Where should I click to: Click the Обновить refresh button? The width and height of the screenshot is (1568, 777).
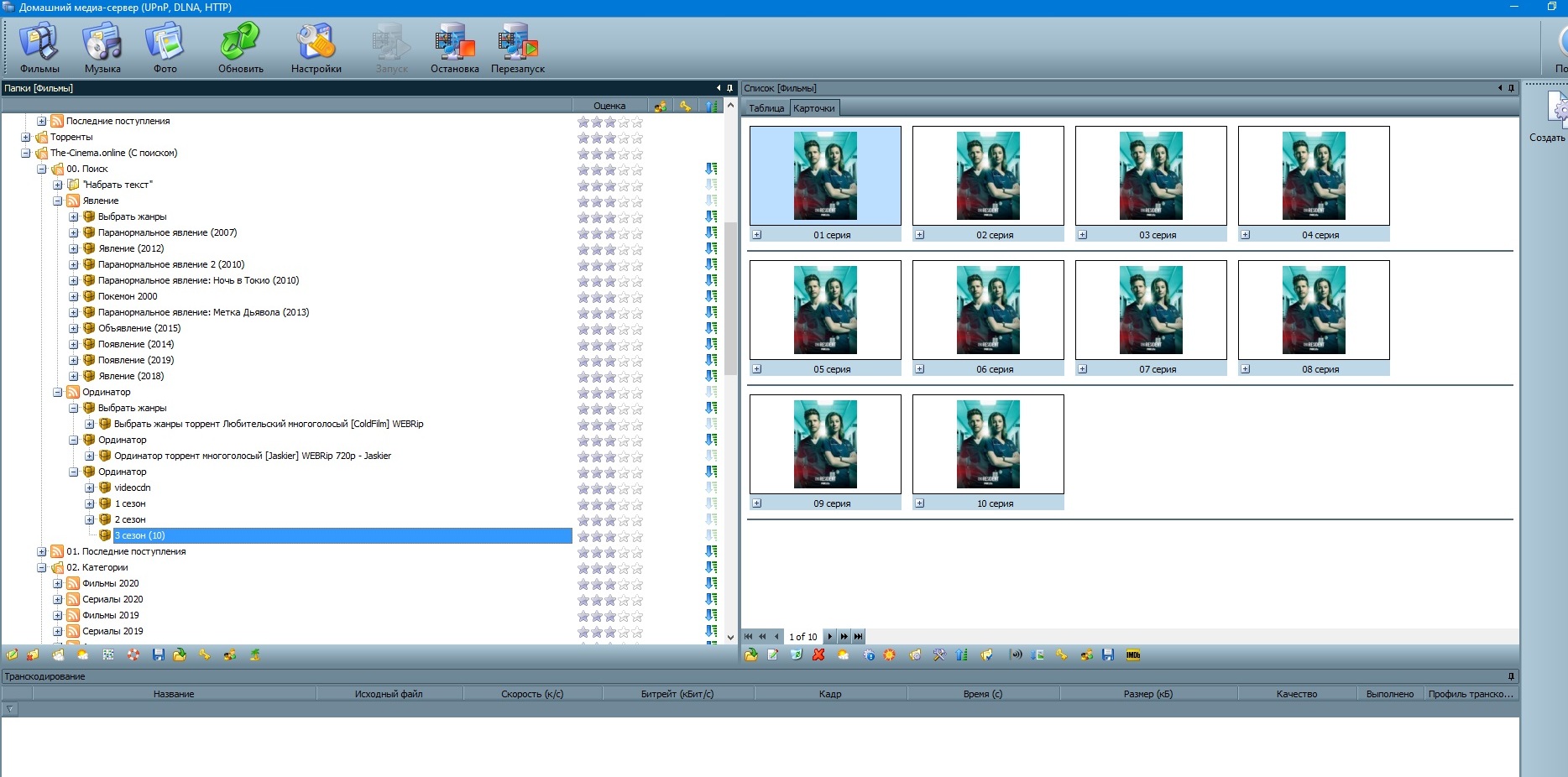(x=241, y=49)
